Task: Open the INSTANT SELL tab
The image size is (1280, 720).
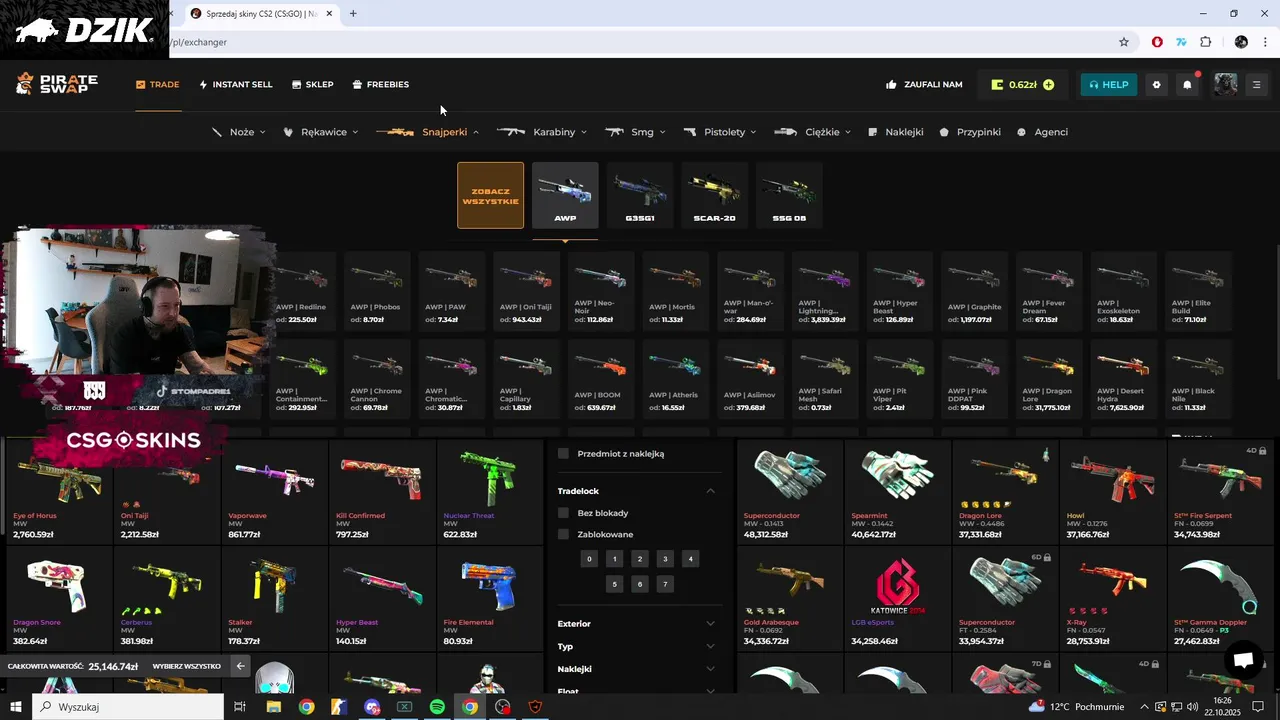Action: coord(236,85)
